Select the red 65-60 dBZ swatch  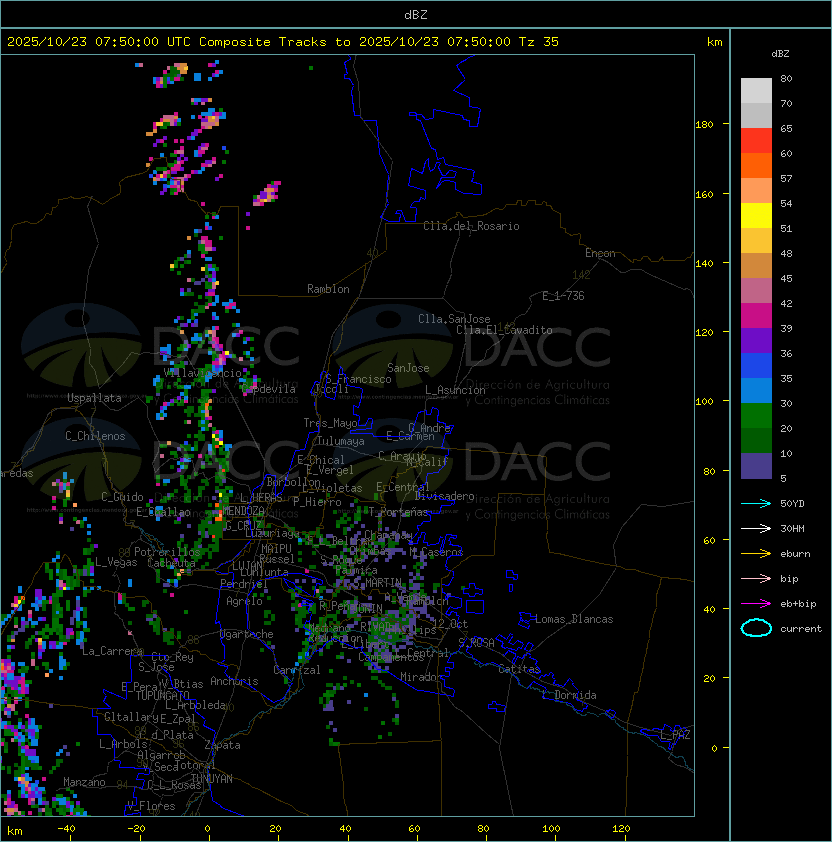tap(756, 141)
